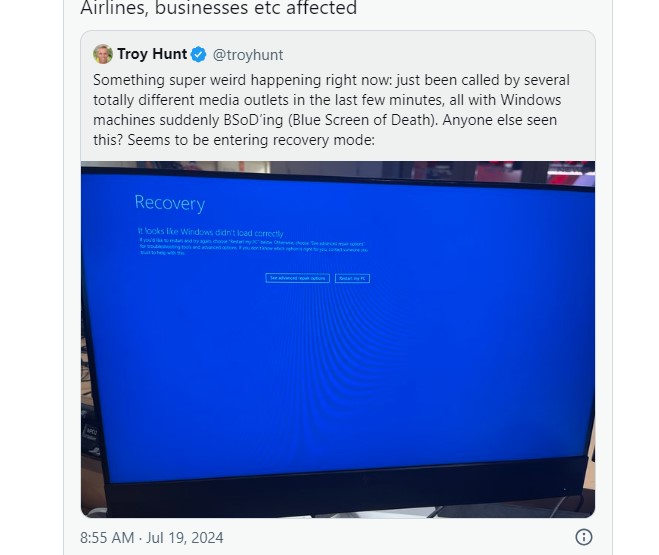
Task: Open the tweet info icon
Action: tap(583, 537)
